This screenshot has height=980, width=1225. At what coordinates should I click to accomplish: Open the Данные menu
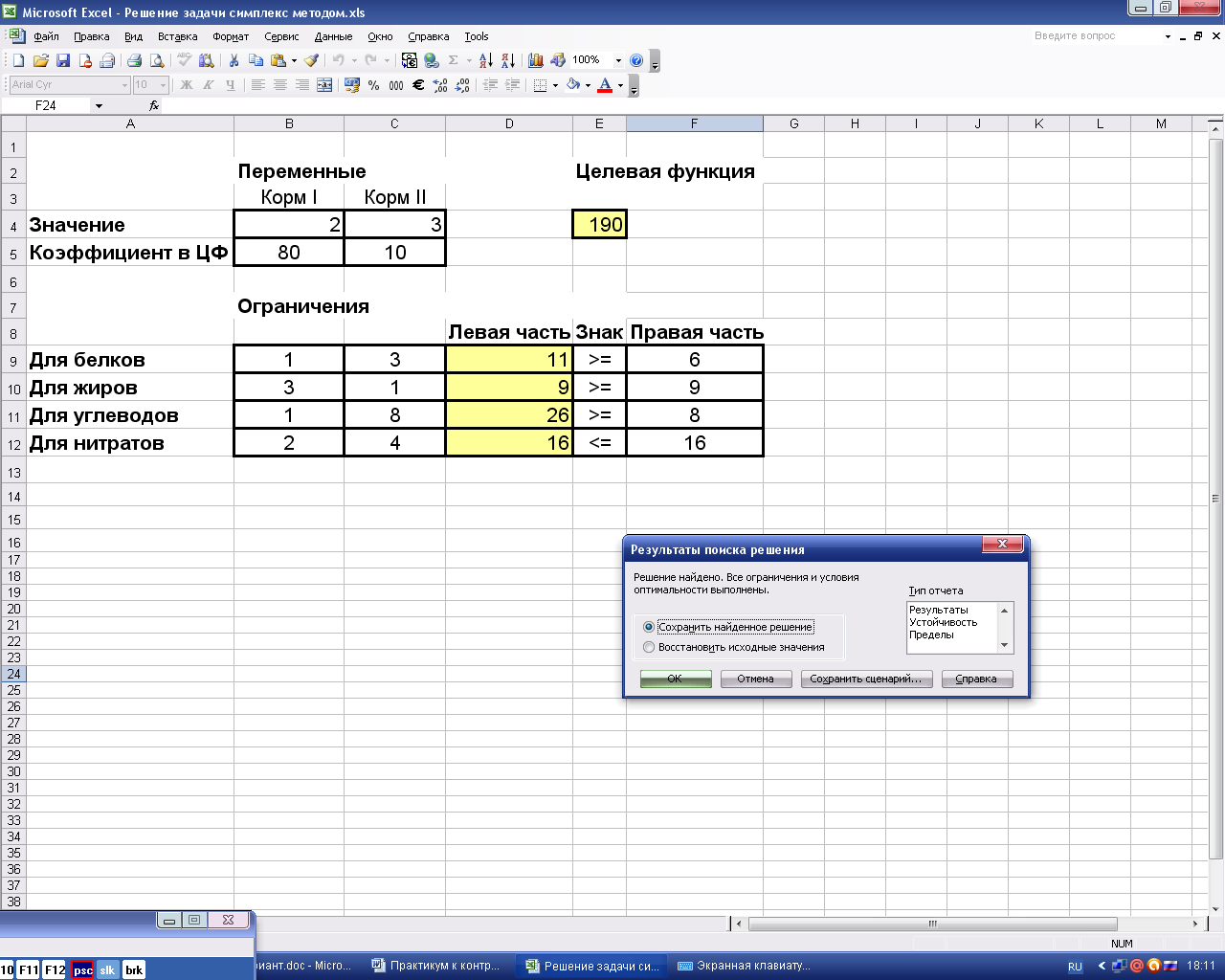334,36
